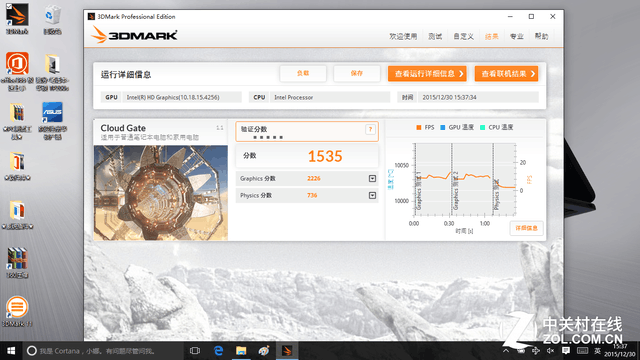Select the 结果 results tab
The height and width of the screenshot is (360, 640).
[491, 36]
